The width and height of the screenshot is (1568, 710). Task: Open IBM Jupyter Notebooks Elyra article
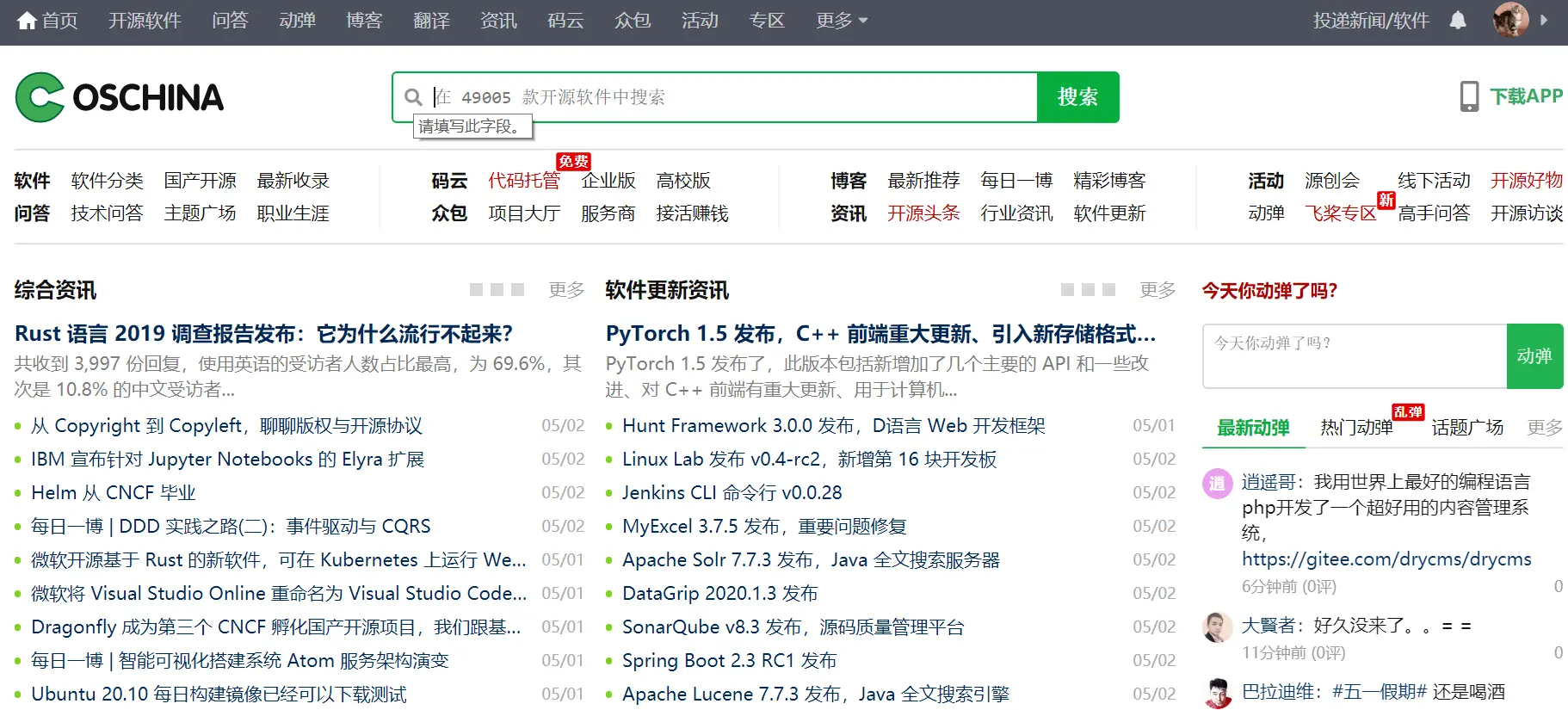[x=228, y=460]
